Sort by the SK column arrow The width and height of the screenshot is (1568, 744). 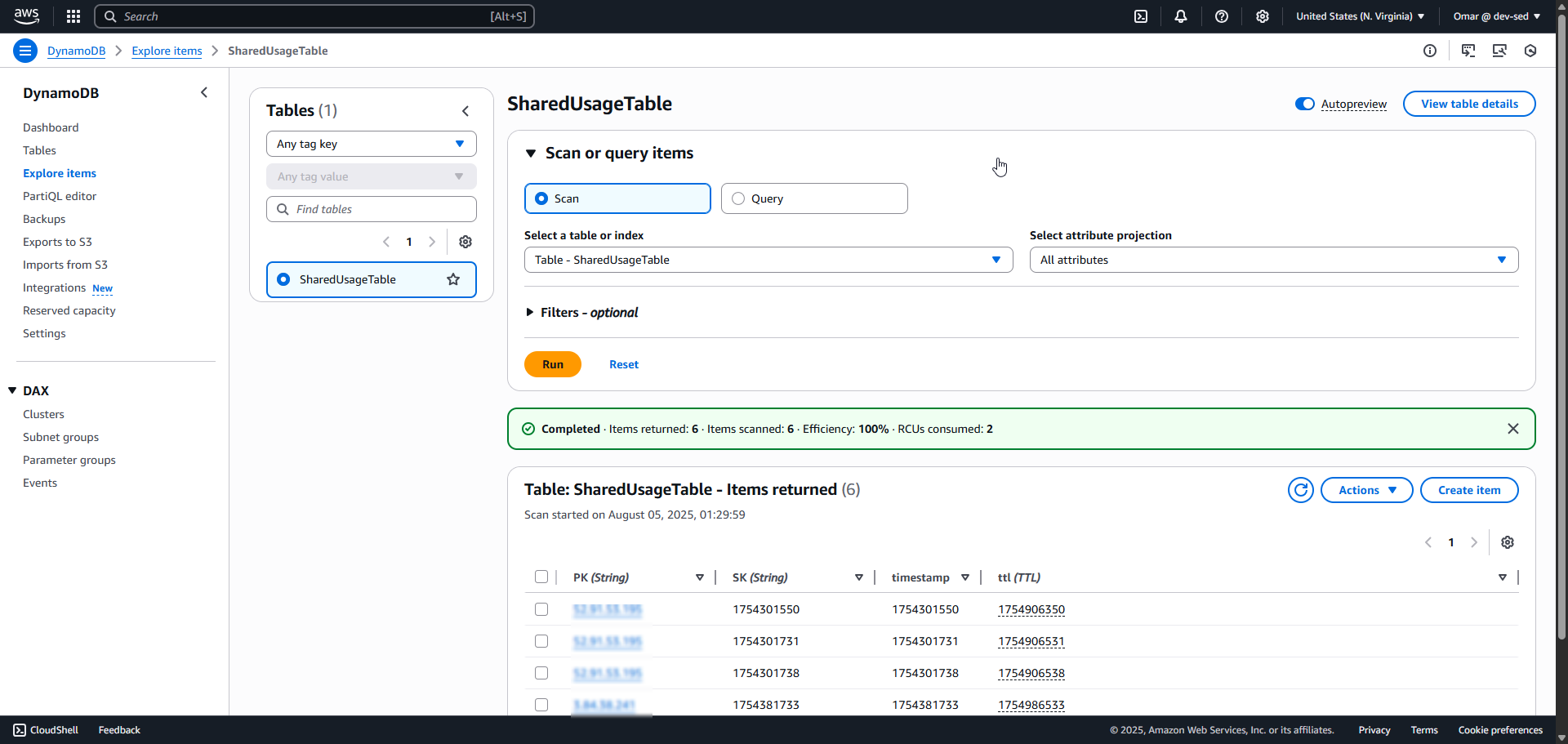pos(859,577)
